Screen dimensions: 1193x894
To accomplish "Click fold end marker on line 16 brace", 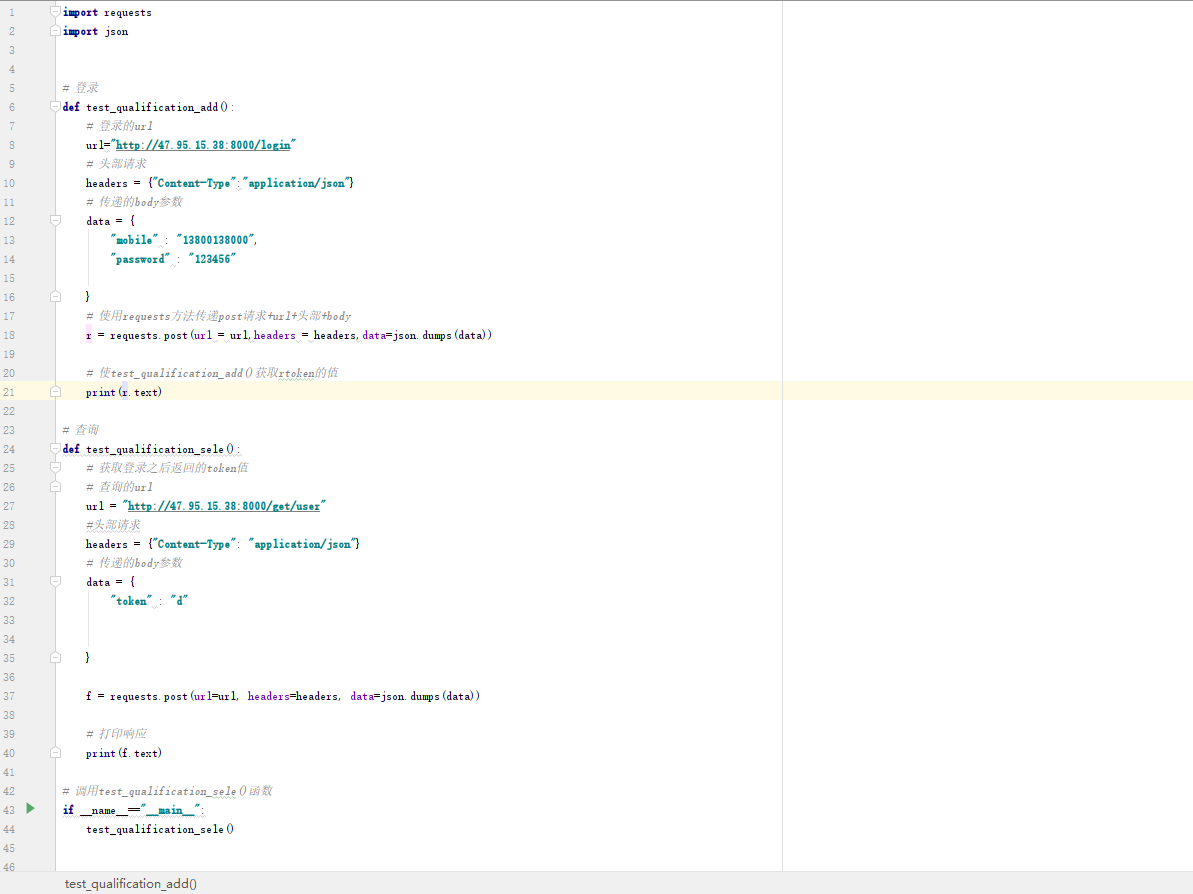I will click(x=55, y=297).
